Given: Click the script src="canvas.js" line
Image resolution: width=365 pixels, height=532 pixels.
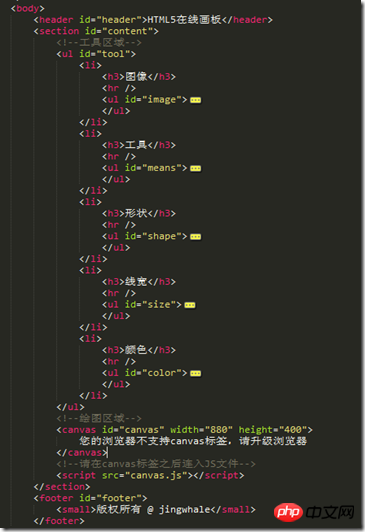Looking at the screenshot, I should coord(150,475).
